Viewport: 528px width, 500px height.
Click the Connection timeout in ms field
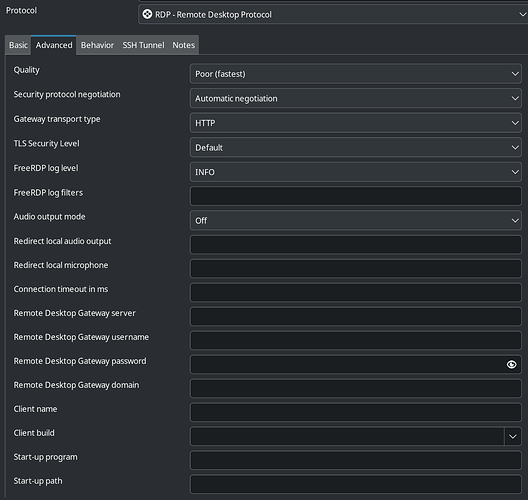pyautogui.click(x=356, y=292)
